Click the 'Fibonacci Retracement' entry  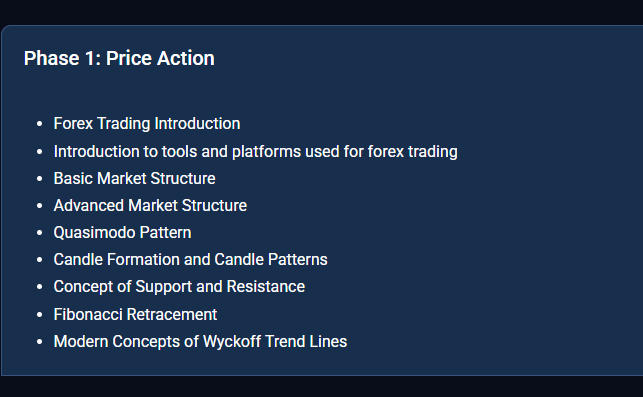point(135,315)
